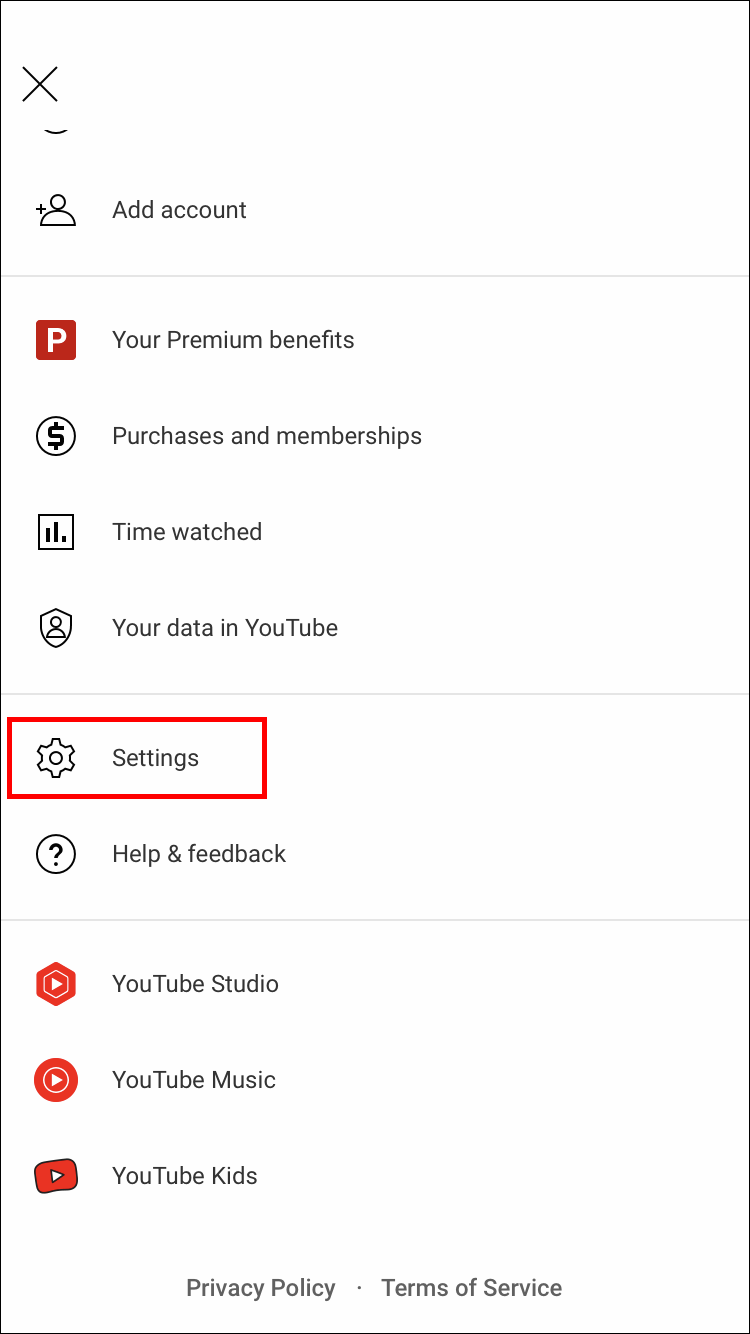Tap the shield data privacy icon
750x1334 pixels.
(56, 628)
